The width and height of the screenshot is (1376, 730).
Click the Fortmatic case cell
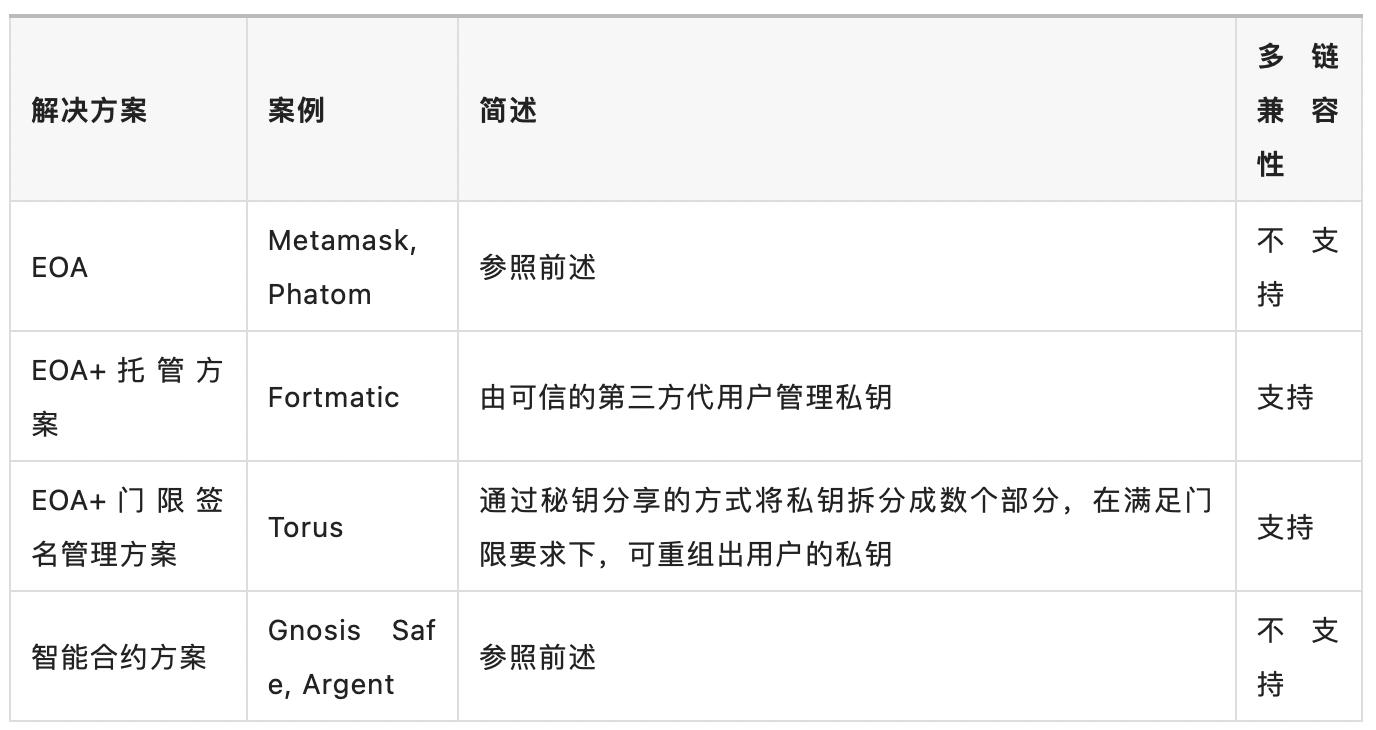coord(333,397)
